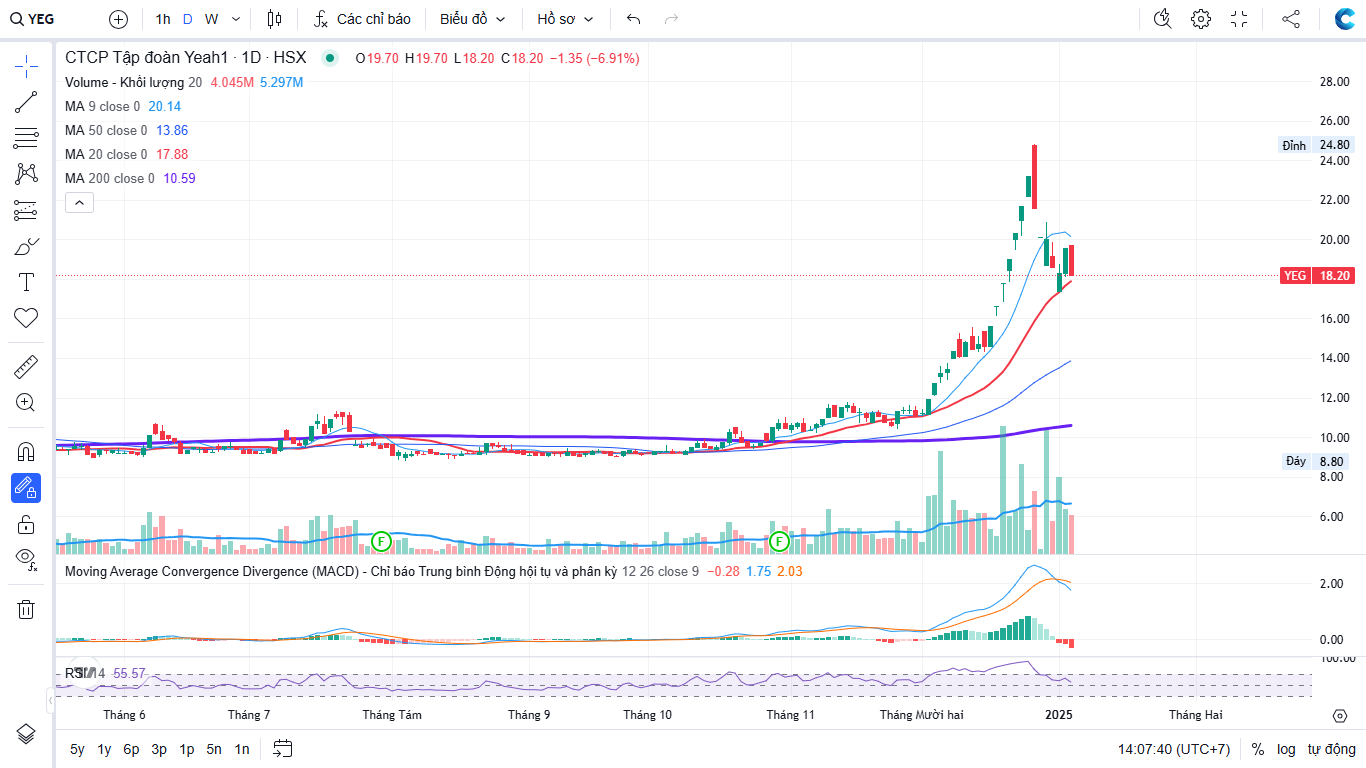This screenshot has width=1366, height=768.
Task: Redo the chart action
Action: pos(671,19)
